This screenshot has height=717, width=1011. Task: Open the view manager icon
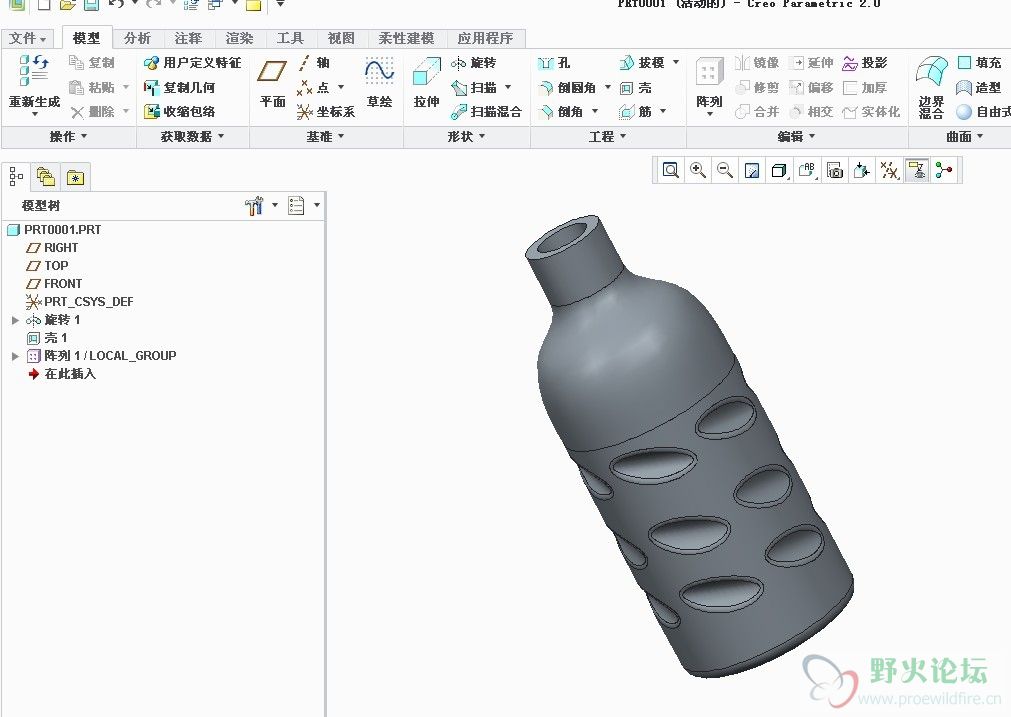coord(836,170)
